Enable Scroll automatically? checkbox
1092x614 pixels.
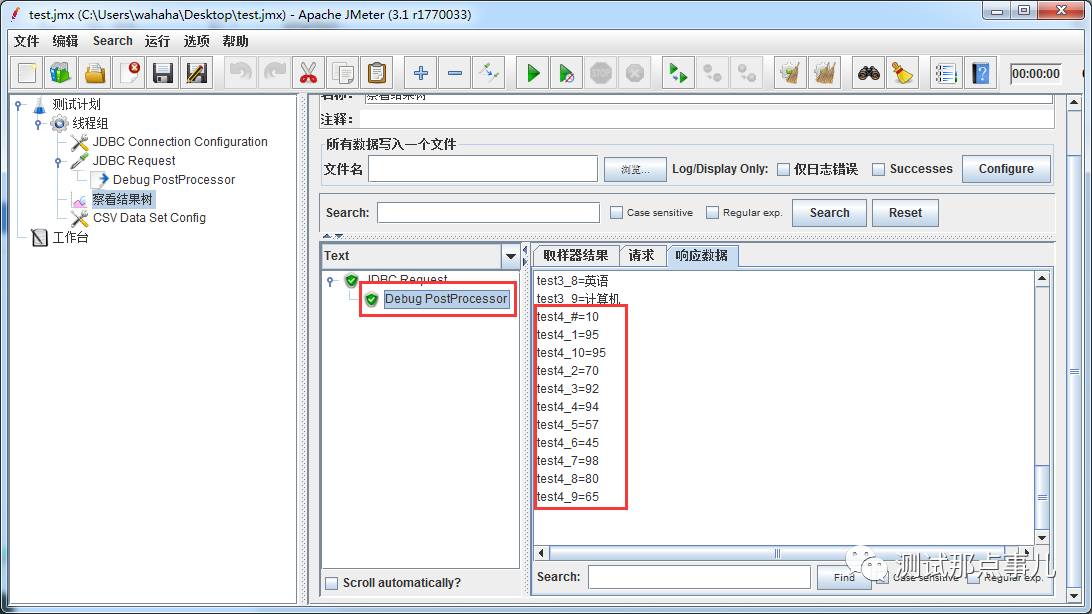point(332,583)
